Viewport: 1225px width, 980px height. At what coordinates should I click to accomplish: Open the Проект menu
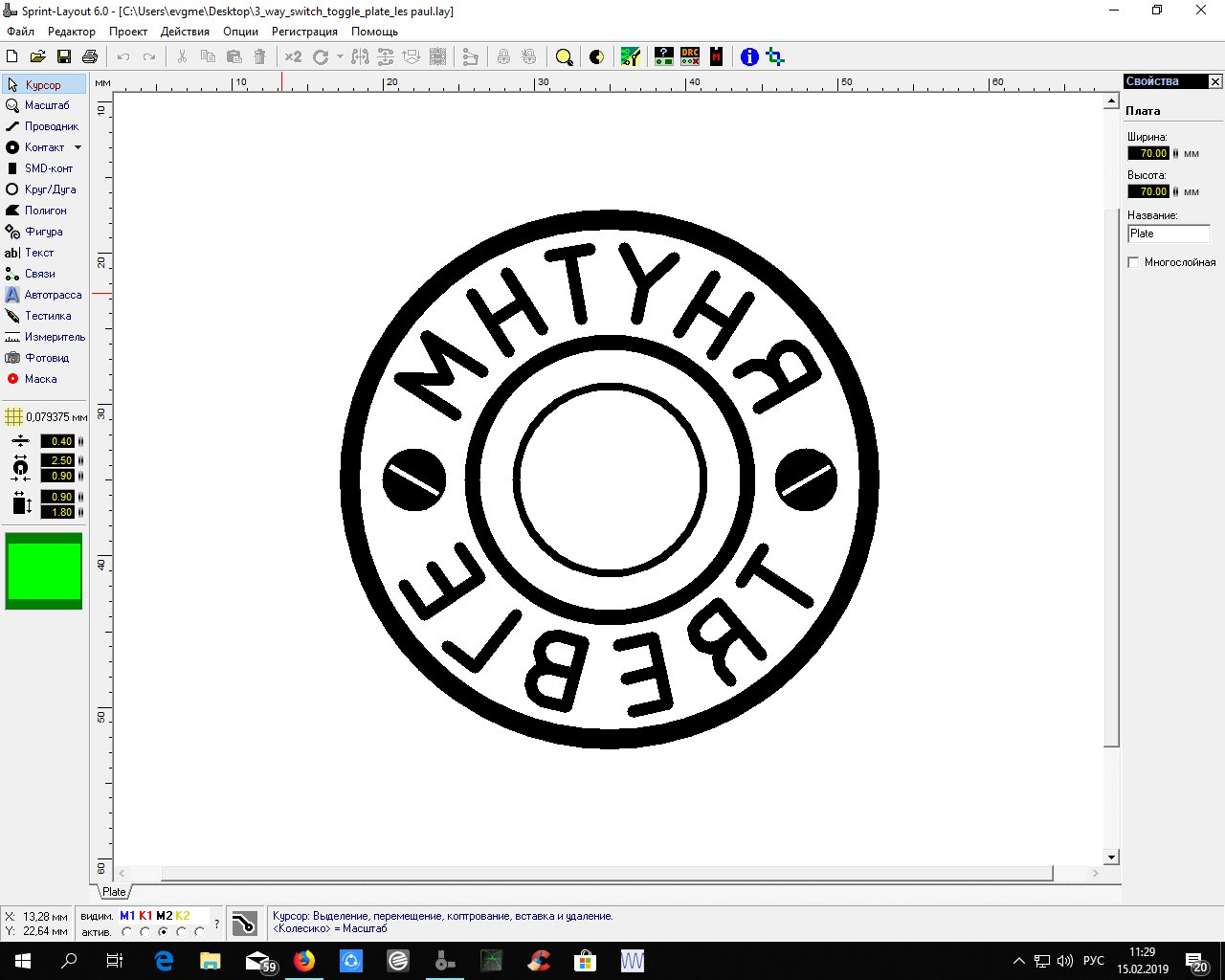pyautogui.click(x=127, y=32)
